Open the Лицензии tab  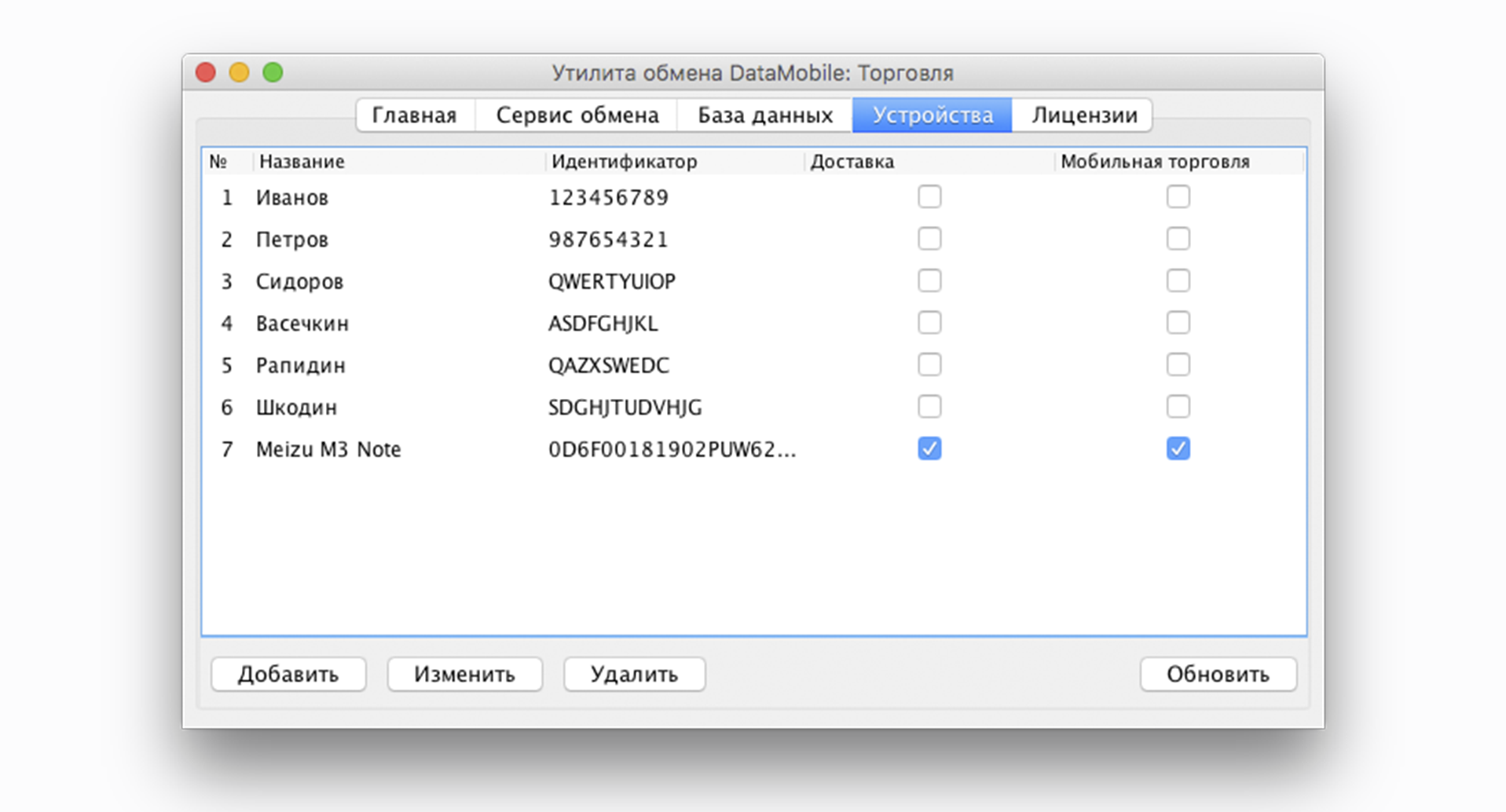[1083, 115]
